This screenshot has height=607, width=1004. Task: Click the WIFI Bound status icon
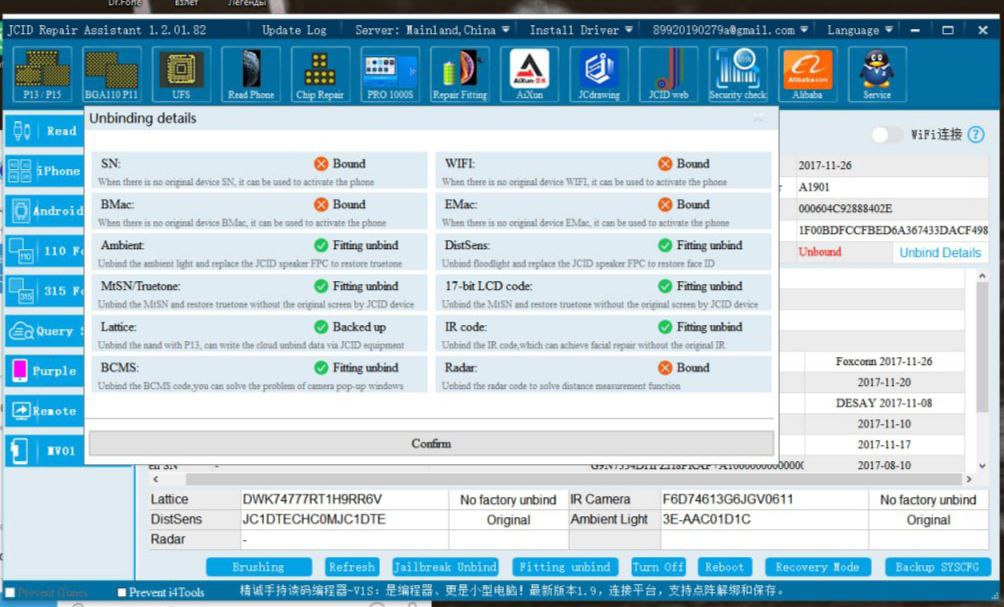click(665, 164)
